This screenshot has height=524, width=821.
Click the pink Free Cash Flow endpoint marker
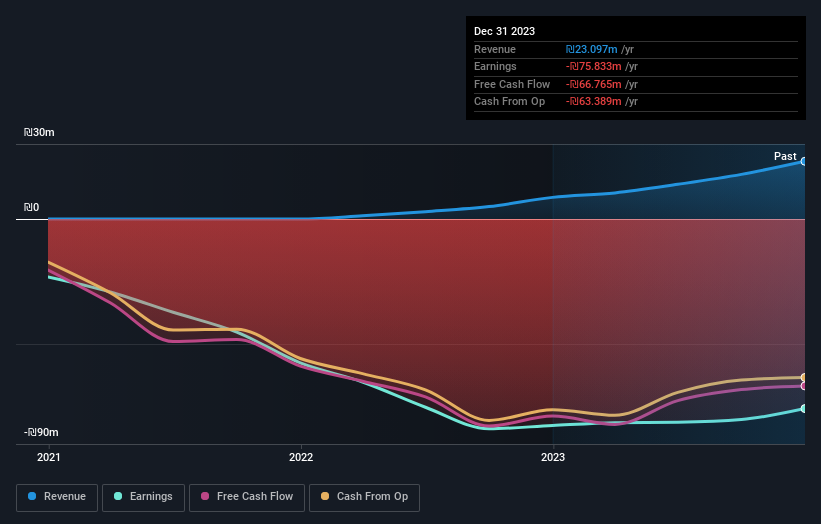tap(804, 386)
